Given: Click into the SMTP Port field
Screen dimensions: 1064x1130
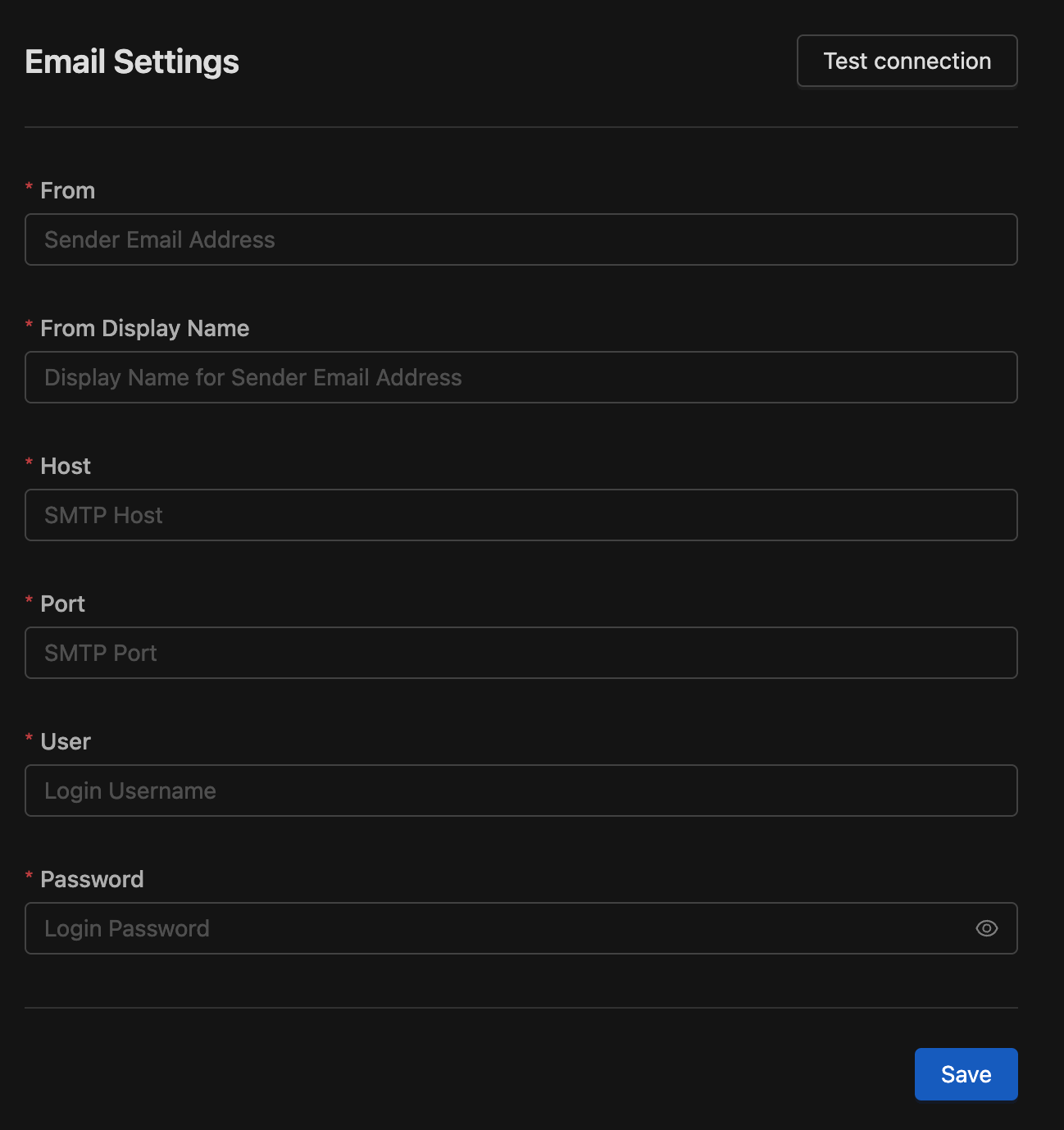Looking at the screenshot, I should (521, 653).
